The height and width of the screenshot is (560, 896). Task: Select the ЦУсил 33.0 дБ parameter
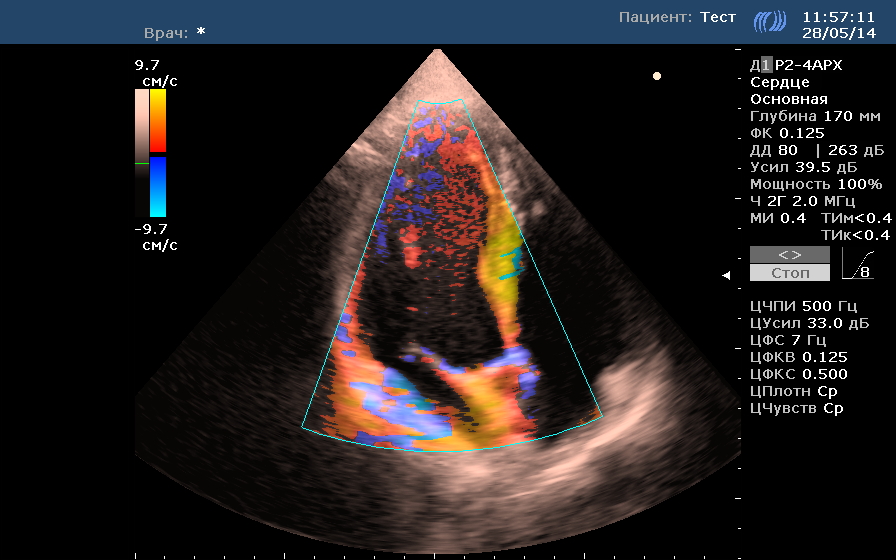809,323
